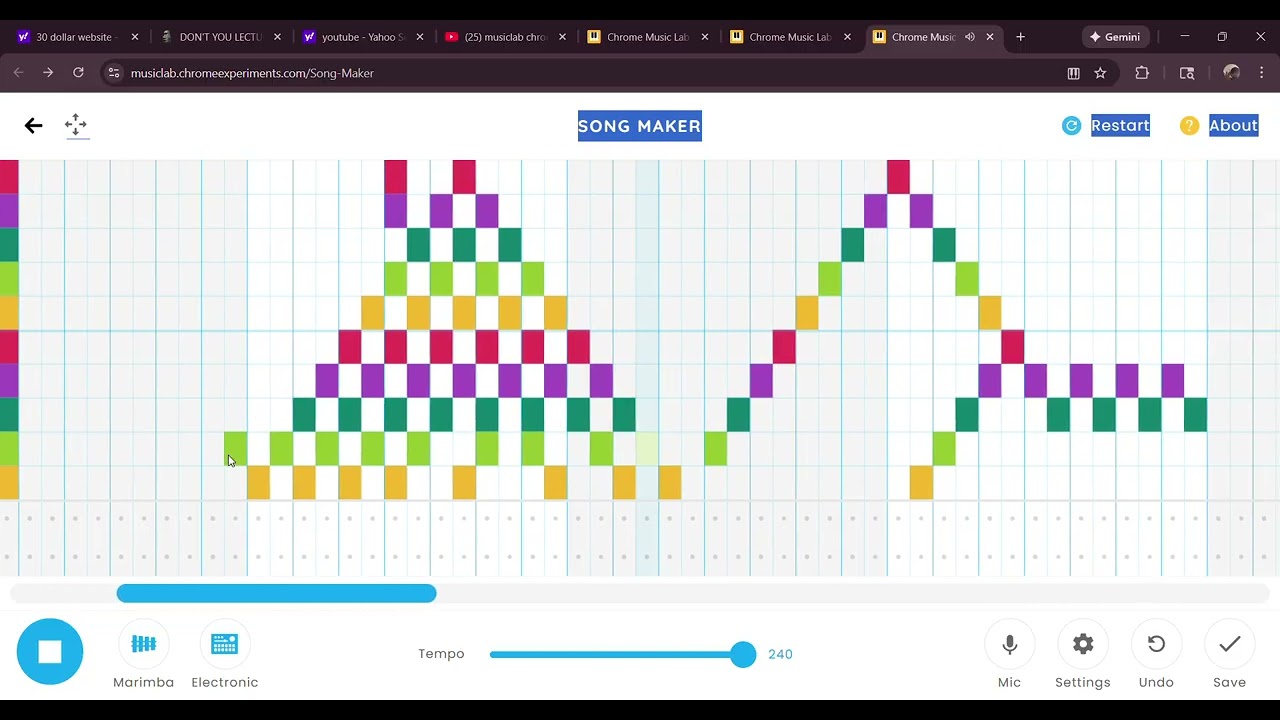The image size is (1280, 720).
Task: Click the tempo value 240
Action: pyautogui.click(x=780, y=654)
